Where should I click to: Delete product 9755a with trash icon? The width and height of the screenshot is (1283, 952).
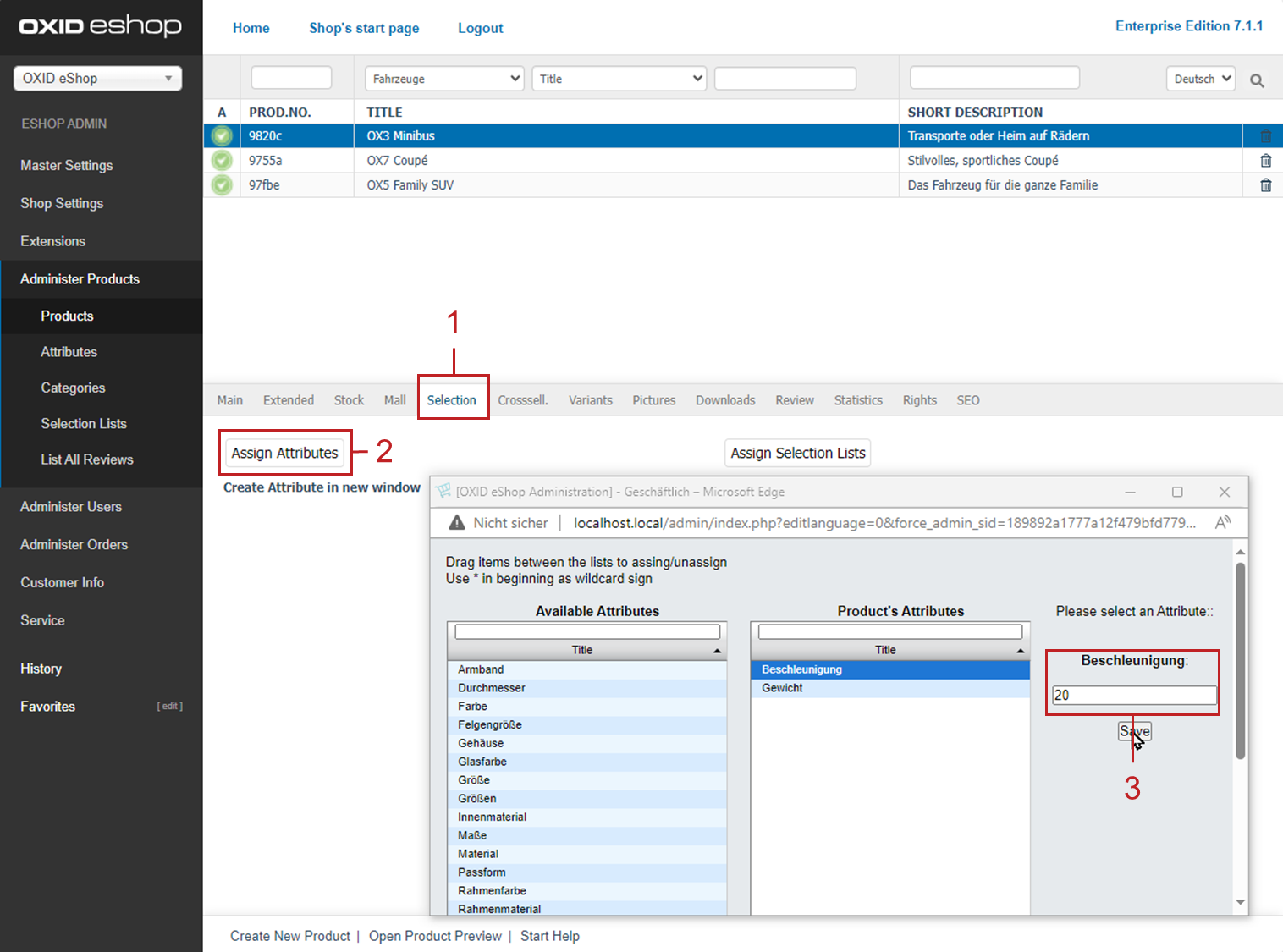pyautogui.click(x=1265, y=161)
